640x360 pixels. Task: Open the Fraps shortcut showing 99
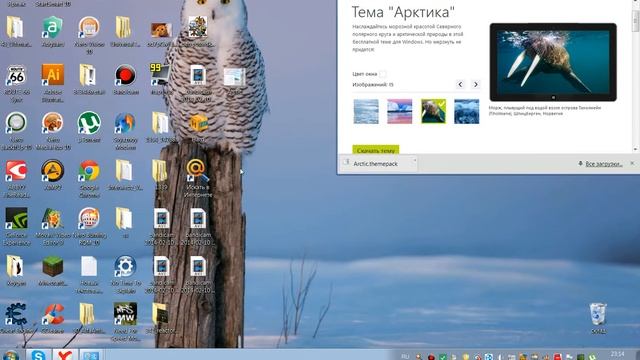click(160, 74)
